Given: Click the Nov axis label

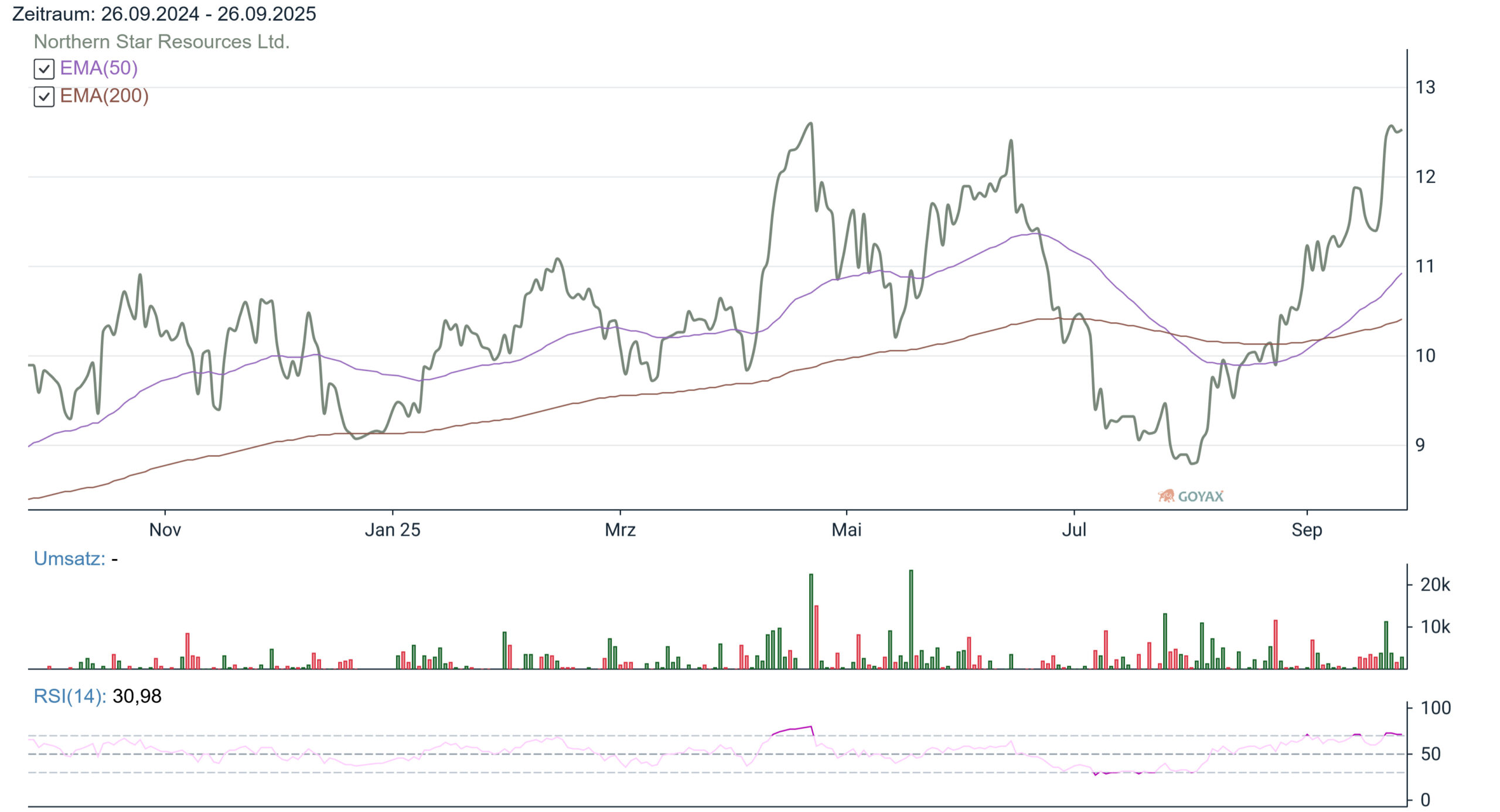Looking at the screenshot, I should click(165, 530).
